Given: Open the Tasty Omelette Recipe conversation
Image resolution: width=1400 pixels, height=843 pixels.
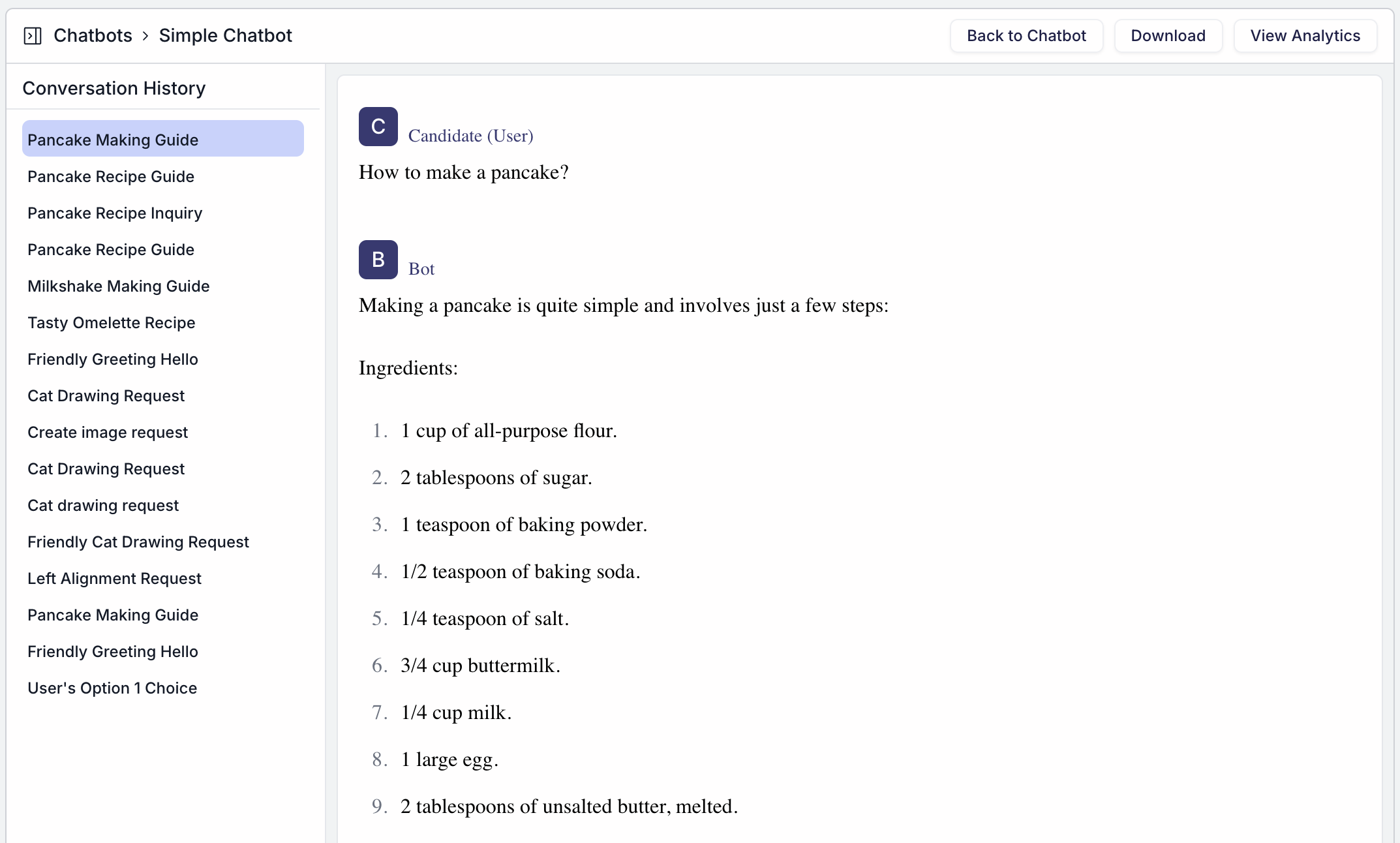Looking at the screenshot, I should (111, 322).
